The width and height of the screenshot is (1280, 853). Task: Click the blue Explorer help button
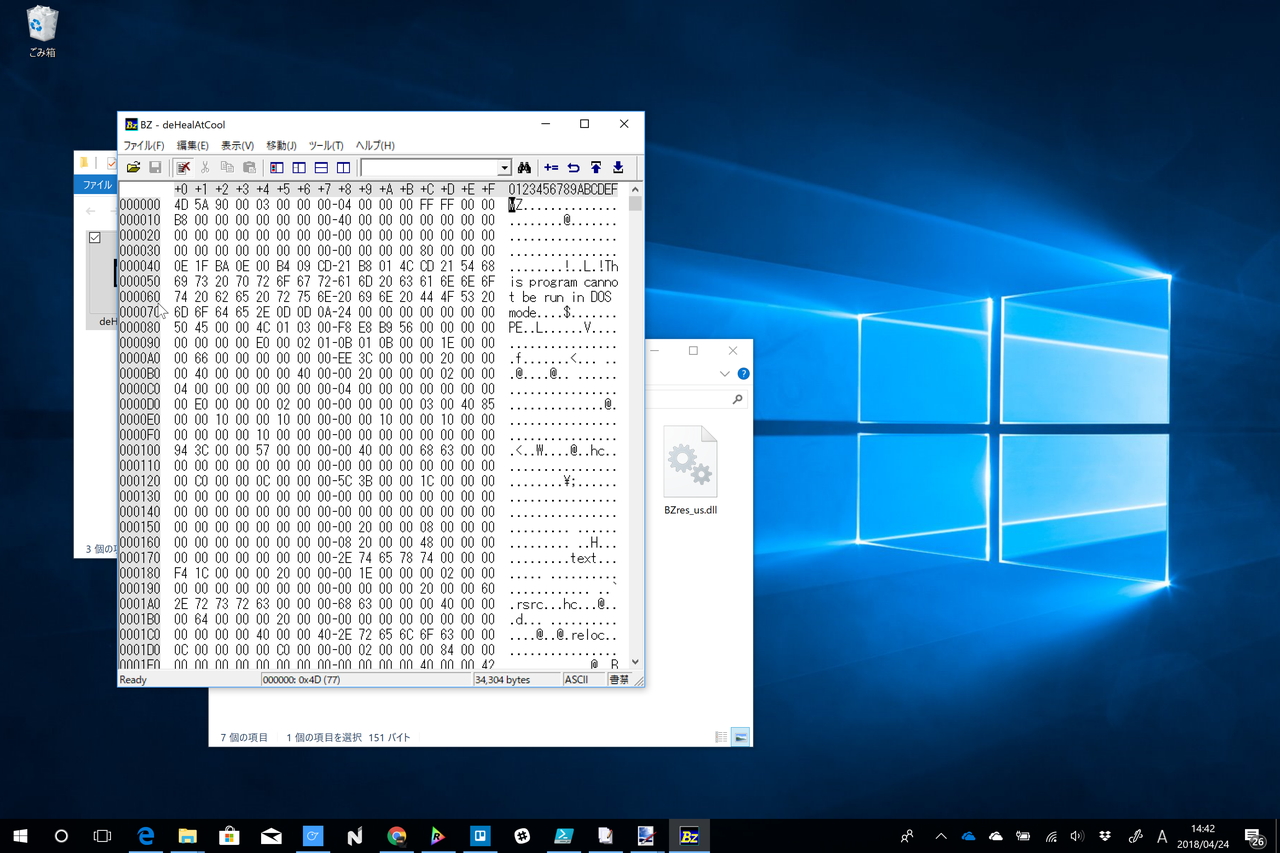click(x=743, y=374)
